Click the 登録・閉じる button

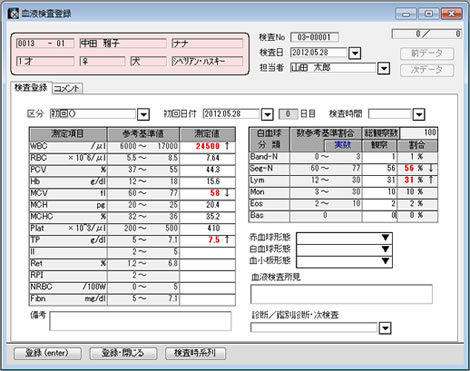[x=123, y=353]
